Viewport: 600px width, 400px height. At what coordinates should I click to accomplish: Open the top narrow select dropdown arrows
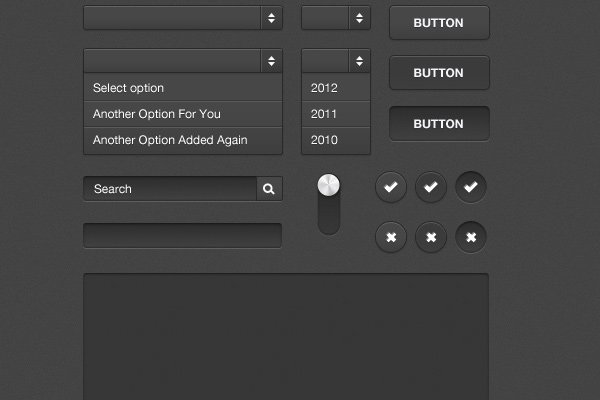coord(359,18)
